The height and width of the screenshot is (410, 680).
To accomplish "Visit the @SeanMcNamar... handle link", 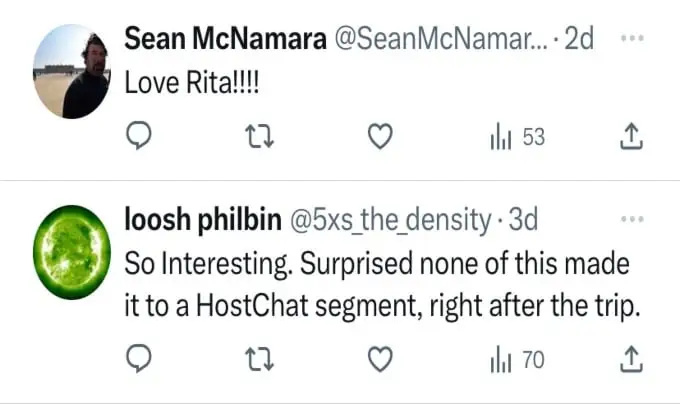I will click(x=441, y=39).
